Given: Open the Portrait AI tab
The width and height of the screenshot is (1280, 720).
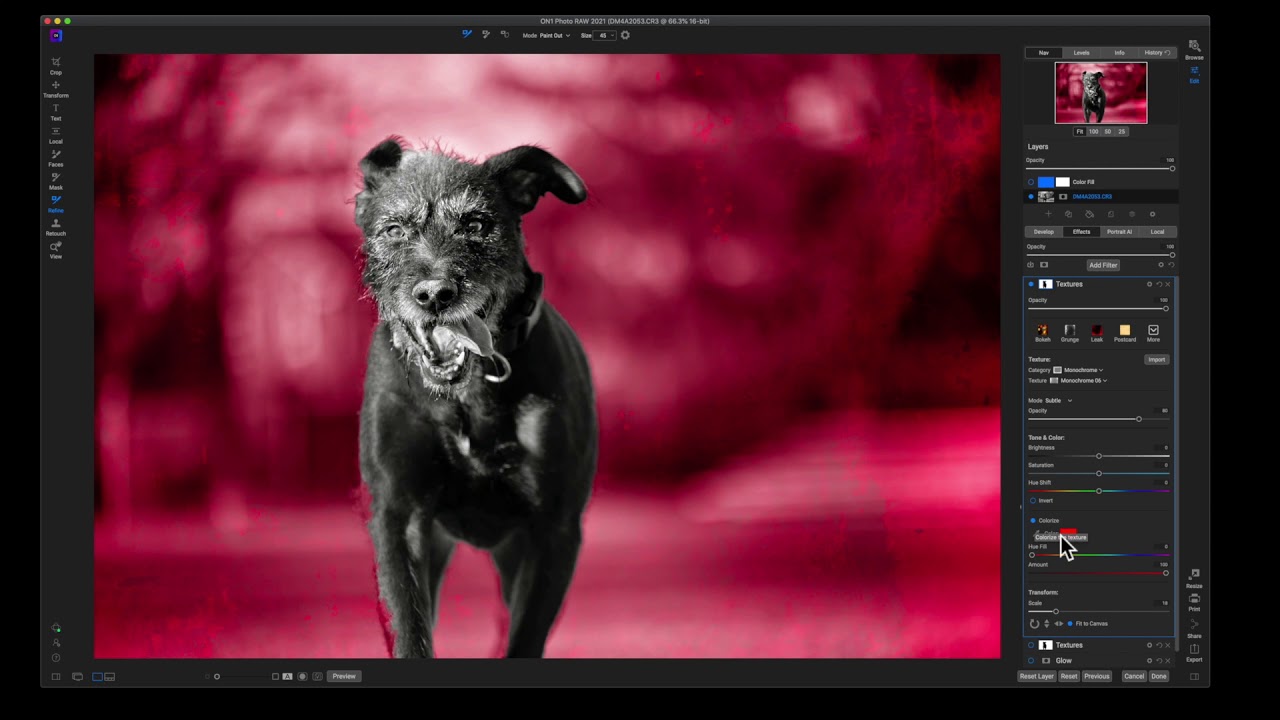Looking at the screenshot, I should pos(1119,232).
